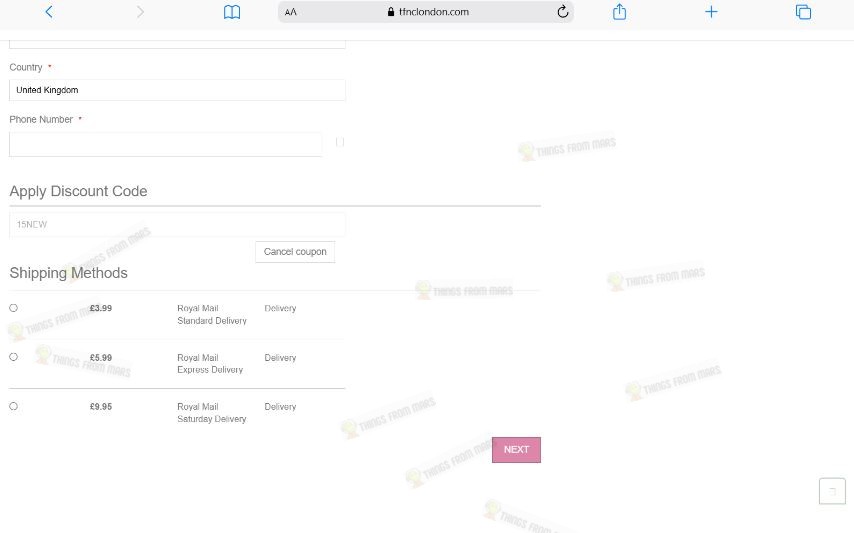Viewport: 854px width, 533px height.
Task: Click the padlock icon in address bar
Action: click(x=391, y=11)
